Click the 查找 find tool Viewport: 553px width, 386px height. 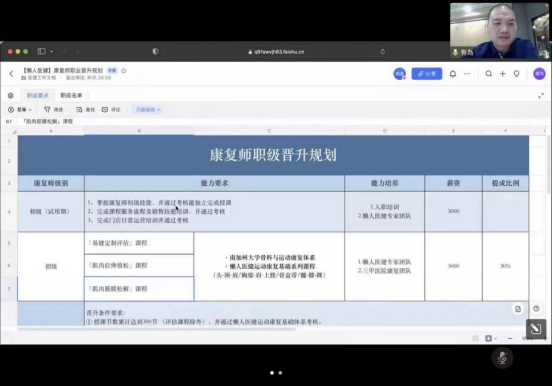coord(85,110)
